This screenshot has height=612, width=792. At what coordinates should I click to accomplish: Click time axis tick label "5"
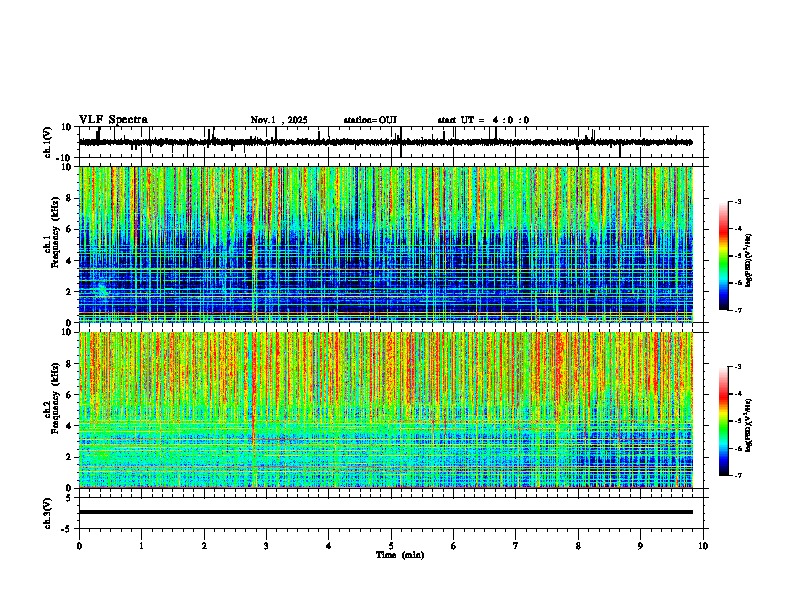[391, 546]
